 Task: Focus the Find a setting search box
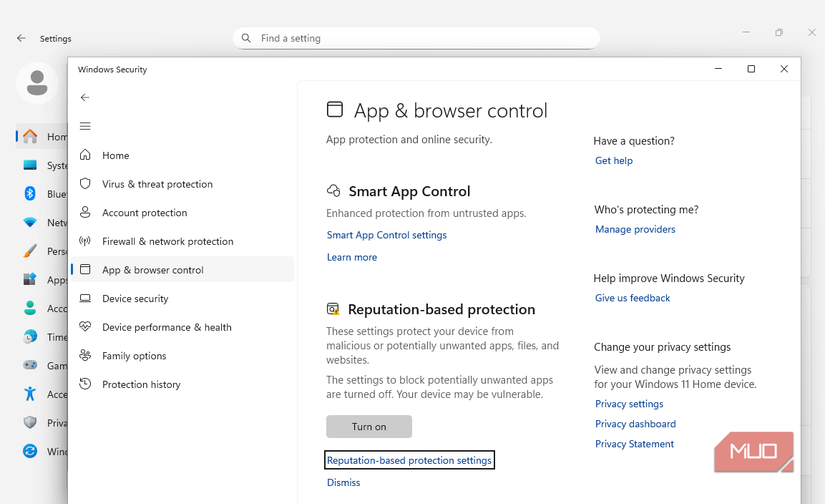[x=416, y=38]
